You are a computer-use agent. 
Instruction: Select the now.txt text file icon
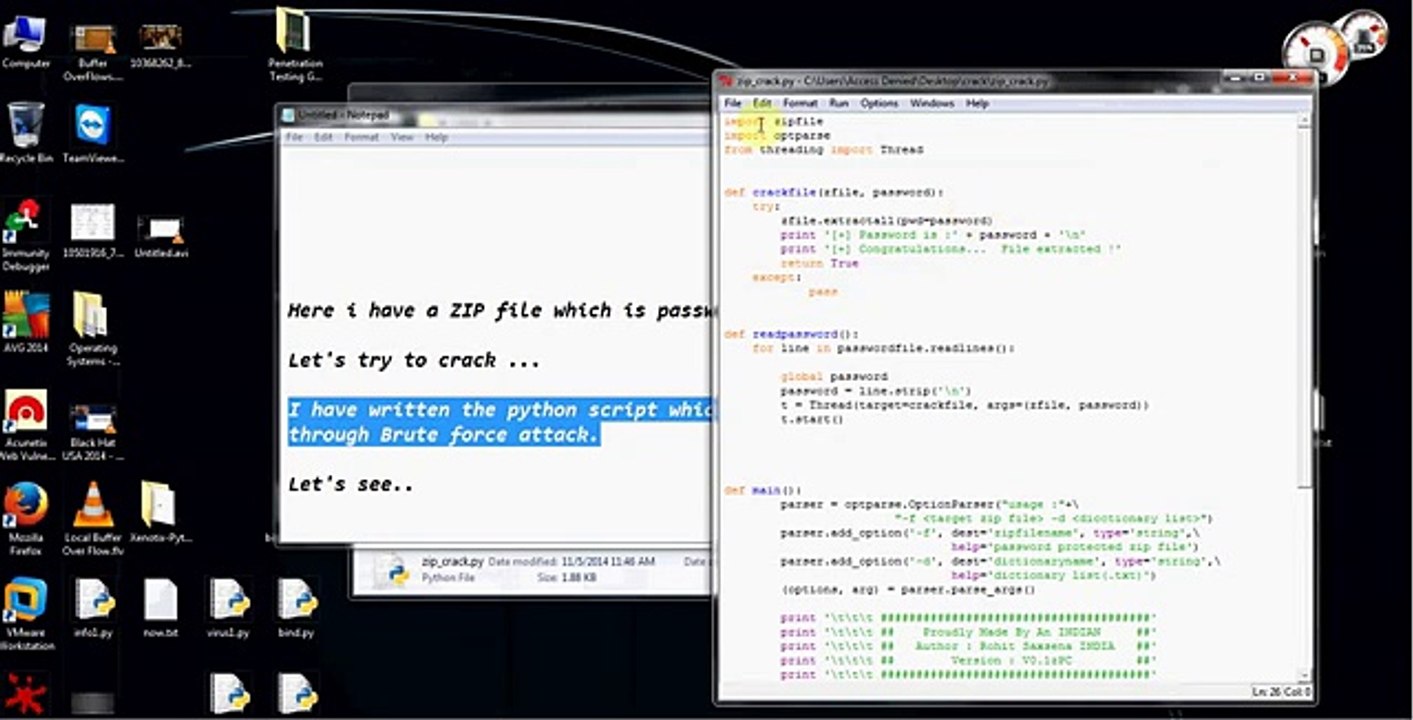pos(160,607)
